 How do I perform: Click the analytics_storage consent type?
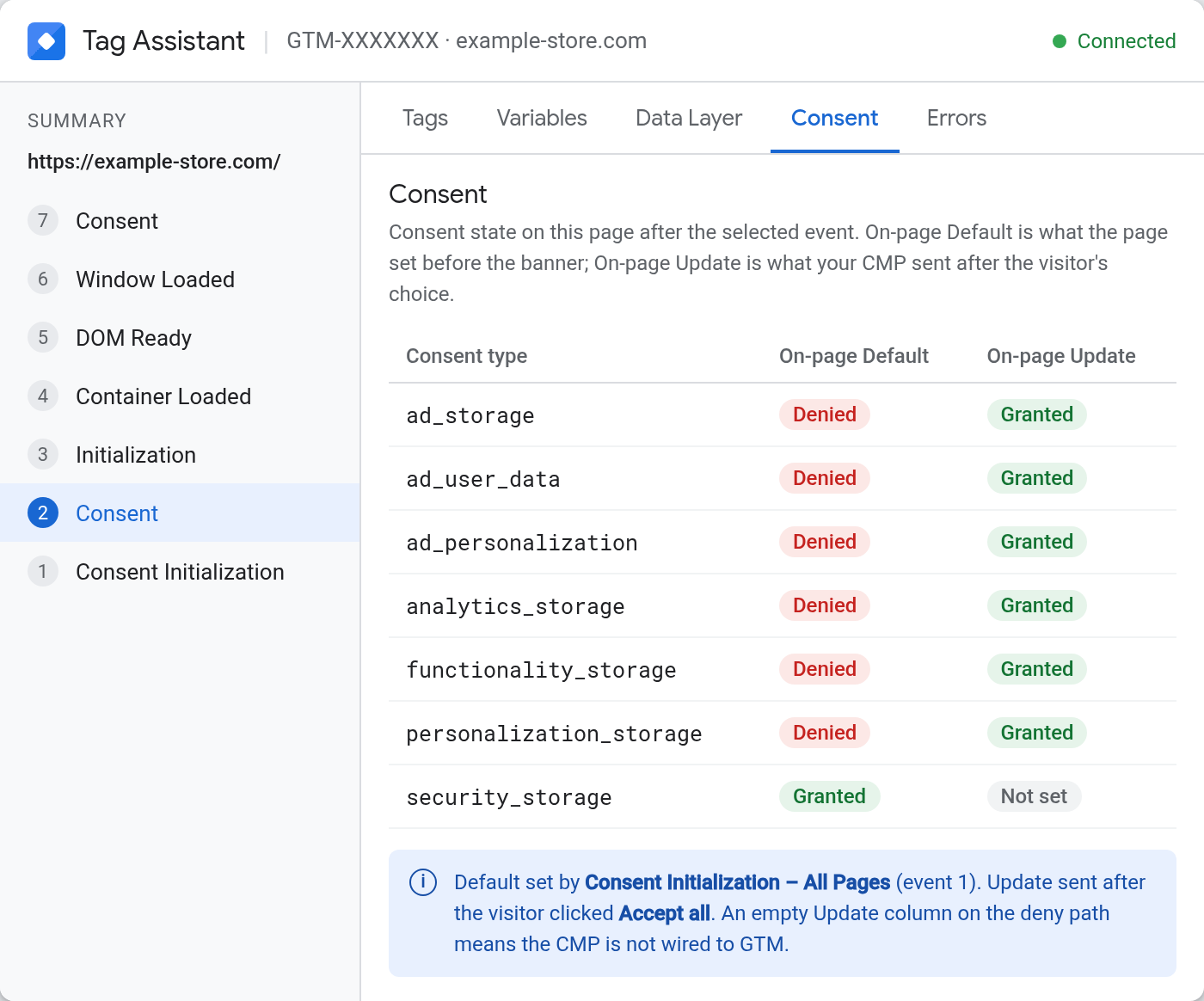click(515, 606)
